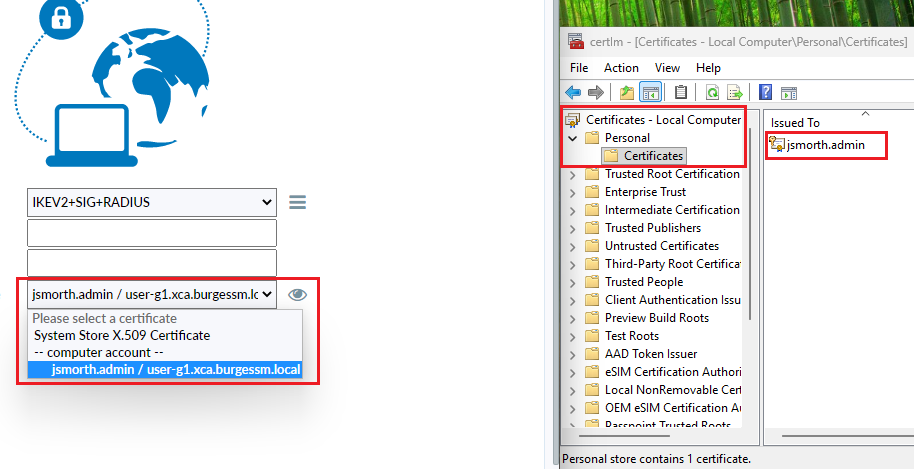Screen dimensions: 914x469
Task: Expand the Enterprise Trust node
Action: 572,192
